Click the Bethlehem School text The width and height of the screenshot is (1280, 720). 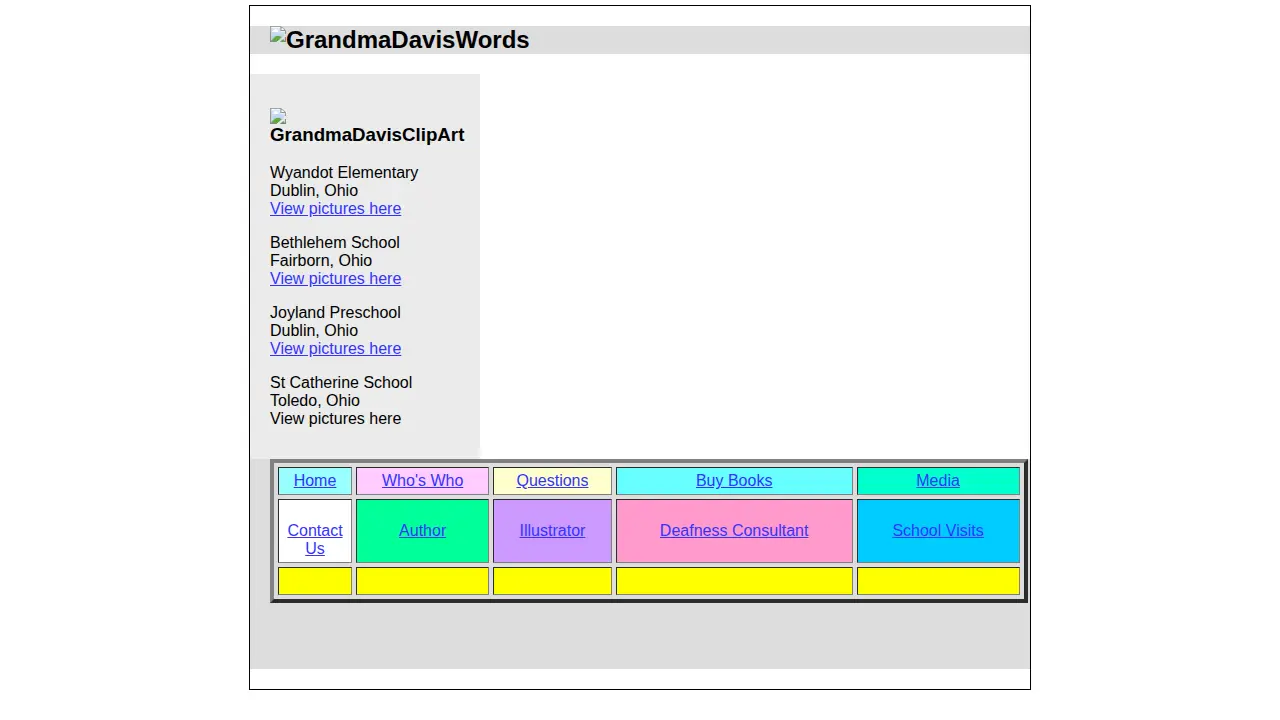tap(335, 243)
